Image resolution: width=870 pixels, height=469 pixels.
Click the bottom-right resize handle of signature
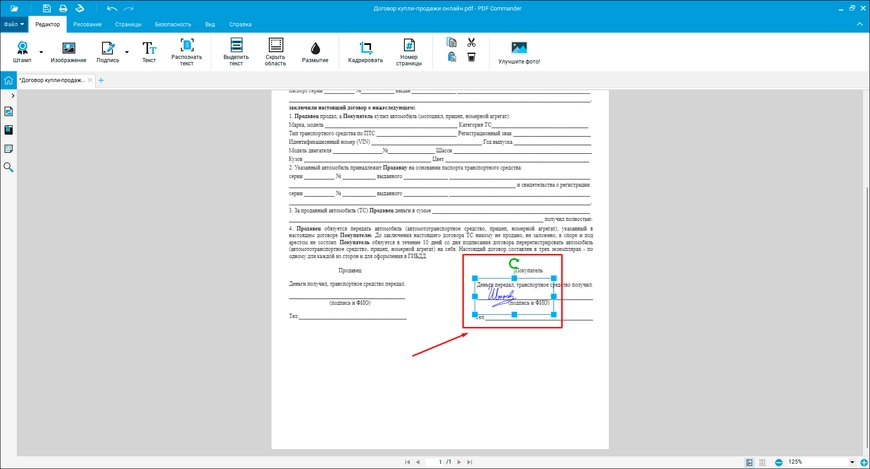pyautogui.click(x=554, y=315)
